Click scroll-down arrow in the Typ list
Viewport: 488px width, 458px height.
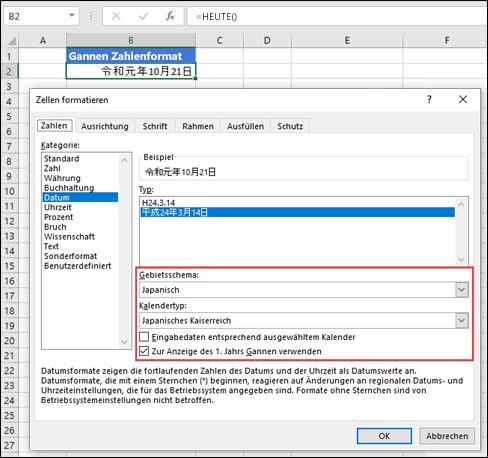461,259
